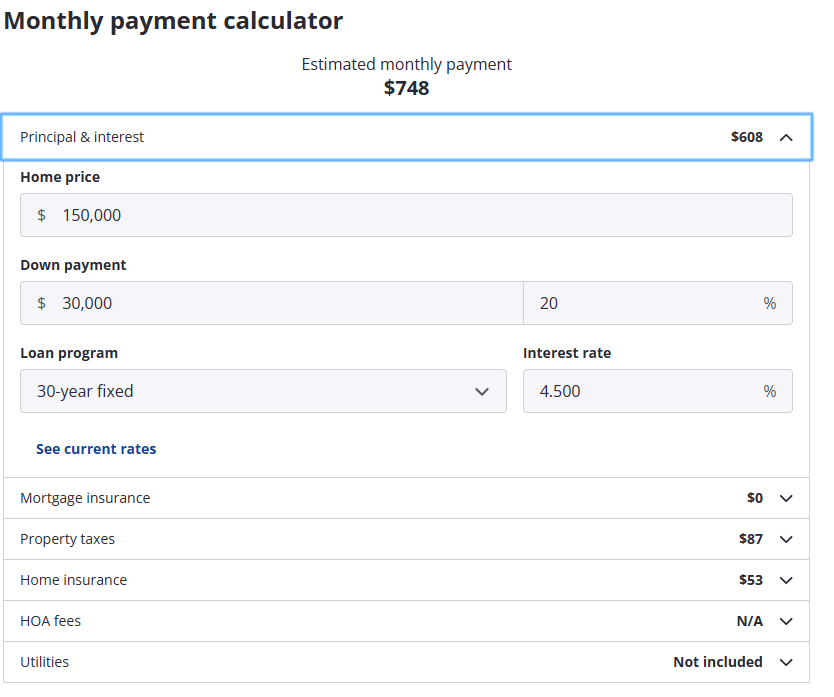
Task: Click the Loan program dropdown arrow
Action: click(x=482, y=391)
